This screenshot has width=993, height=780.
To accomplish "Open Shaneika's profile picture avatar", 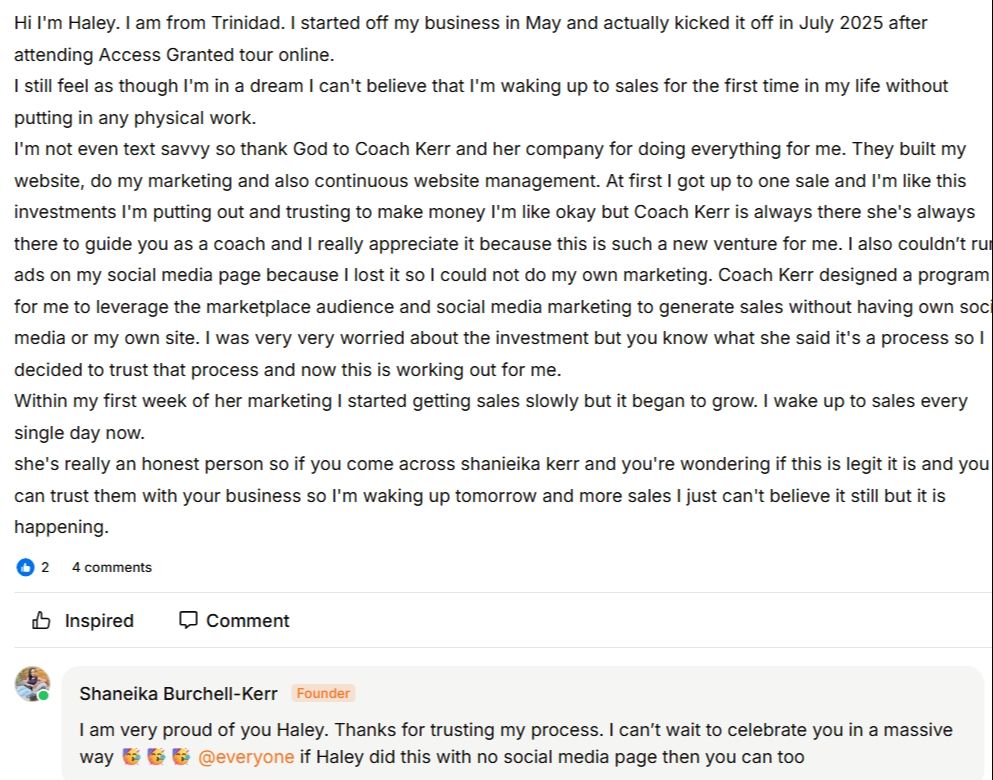I will (x=32, y=684).
